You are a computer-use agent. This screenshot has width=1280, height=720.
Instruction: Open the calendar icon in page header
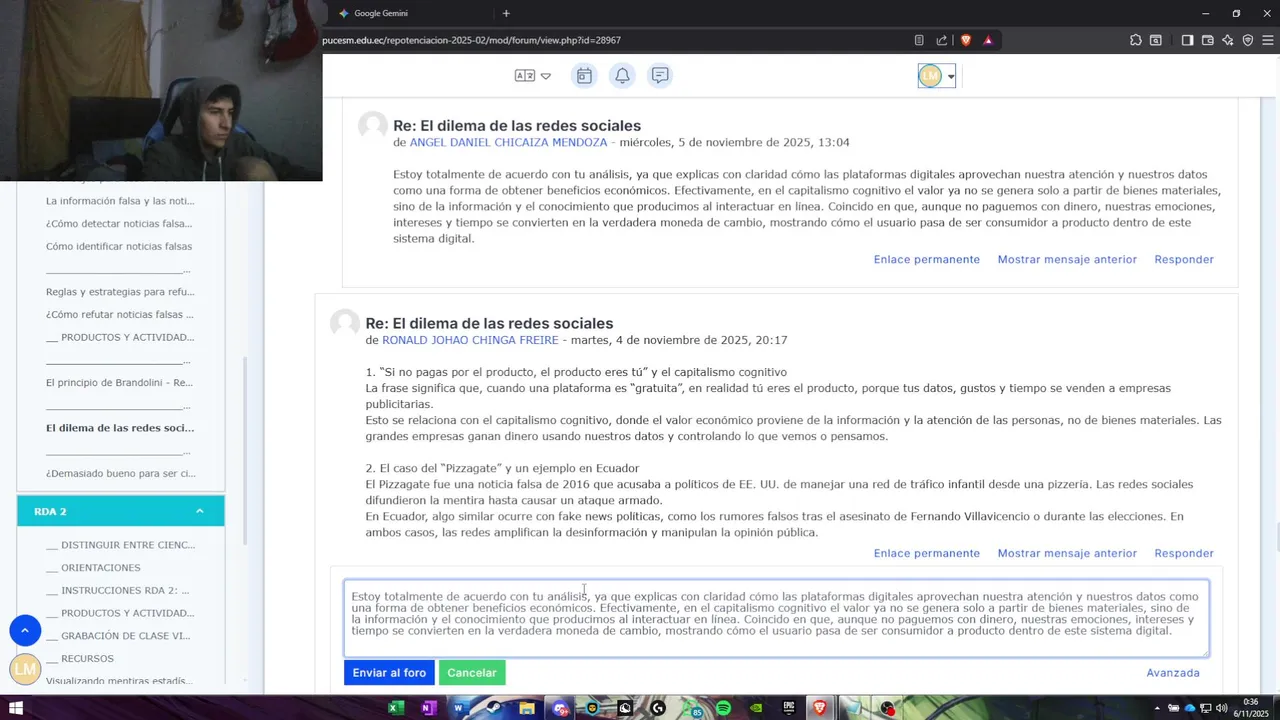tap(584, 76)
